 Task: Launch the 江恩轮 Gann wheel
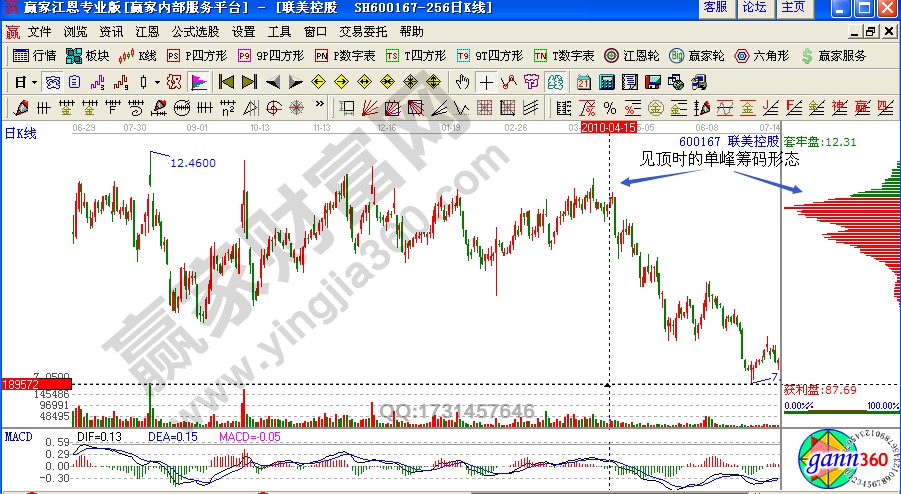tap(632, 56)
